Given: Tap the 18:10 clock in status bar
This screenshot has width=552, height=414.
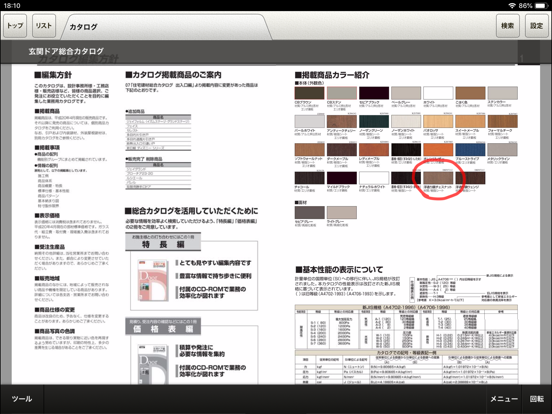Looking at the screenshot, I should pos(12,5).
